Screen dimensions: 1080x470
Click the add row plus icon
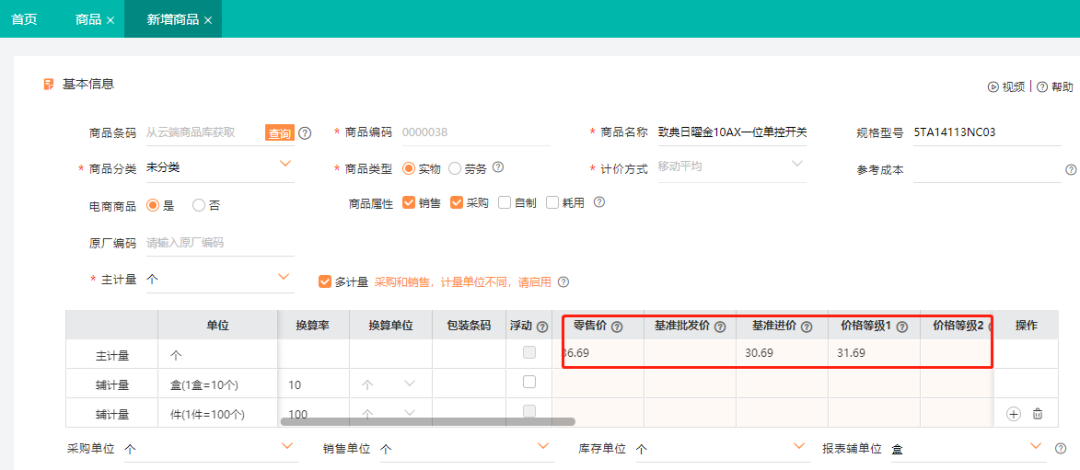(x=1013, y=413)
